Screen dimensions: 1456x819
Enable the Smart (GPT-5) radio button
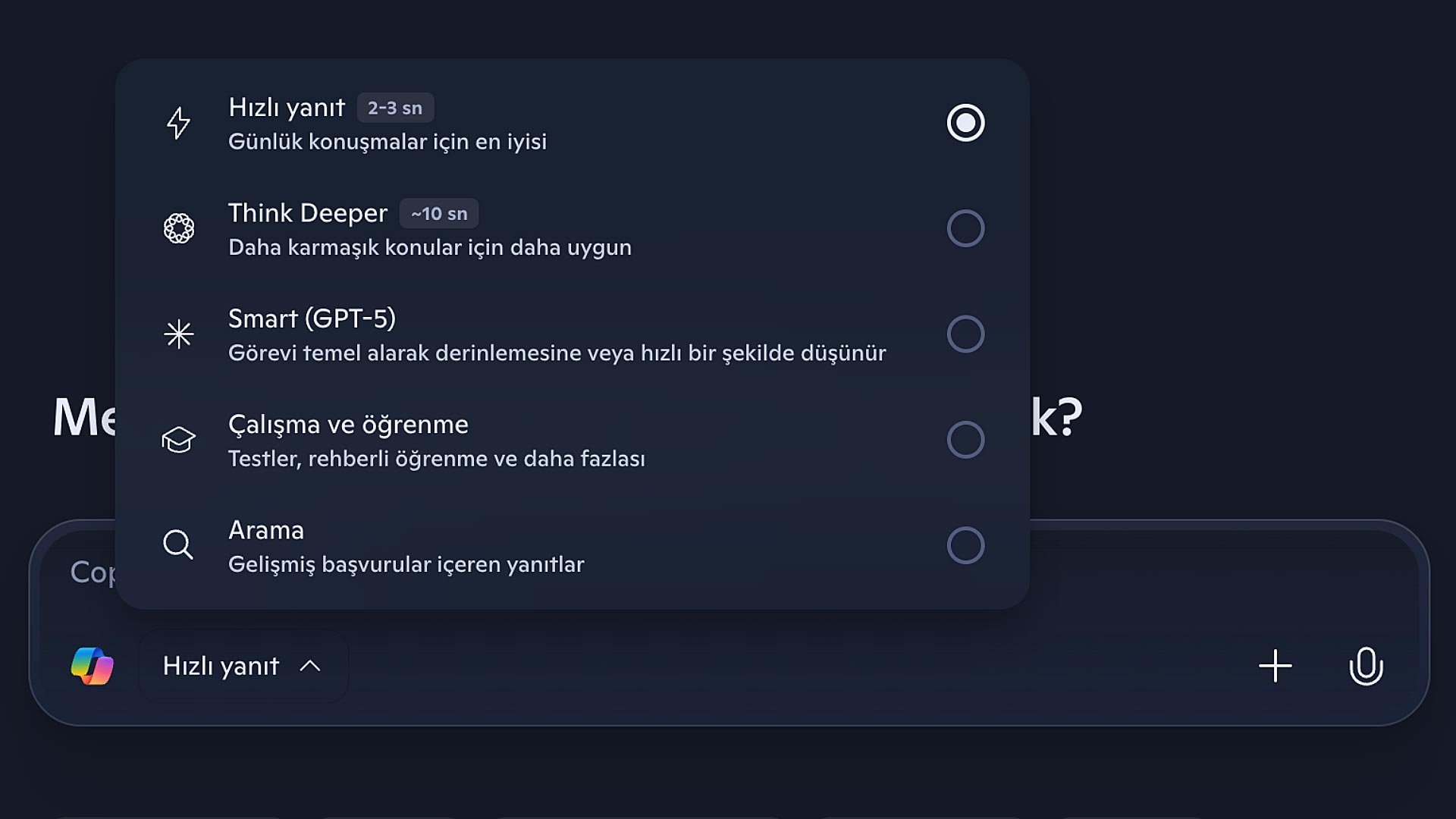tap(965, 334)
